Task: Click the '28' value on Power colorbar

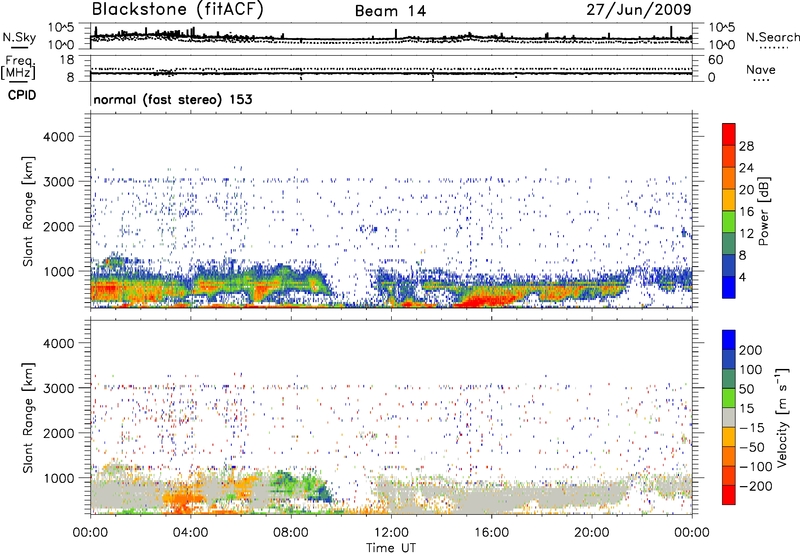Action: tap(746, 146)
